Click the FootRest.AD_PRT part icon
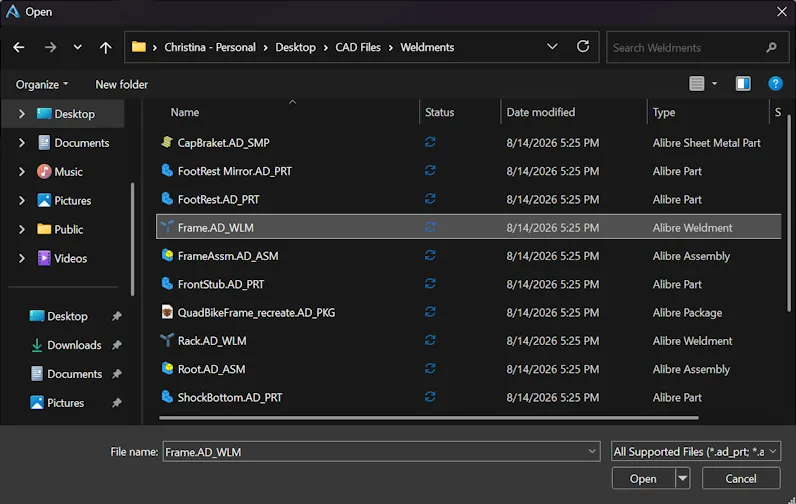The width and height of the screenshot is (796, 504). click(167, 199)
